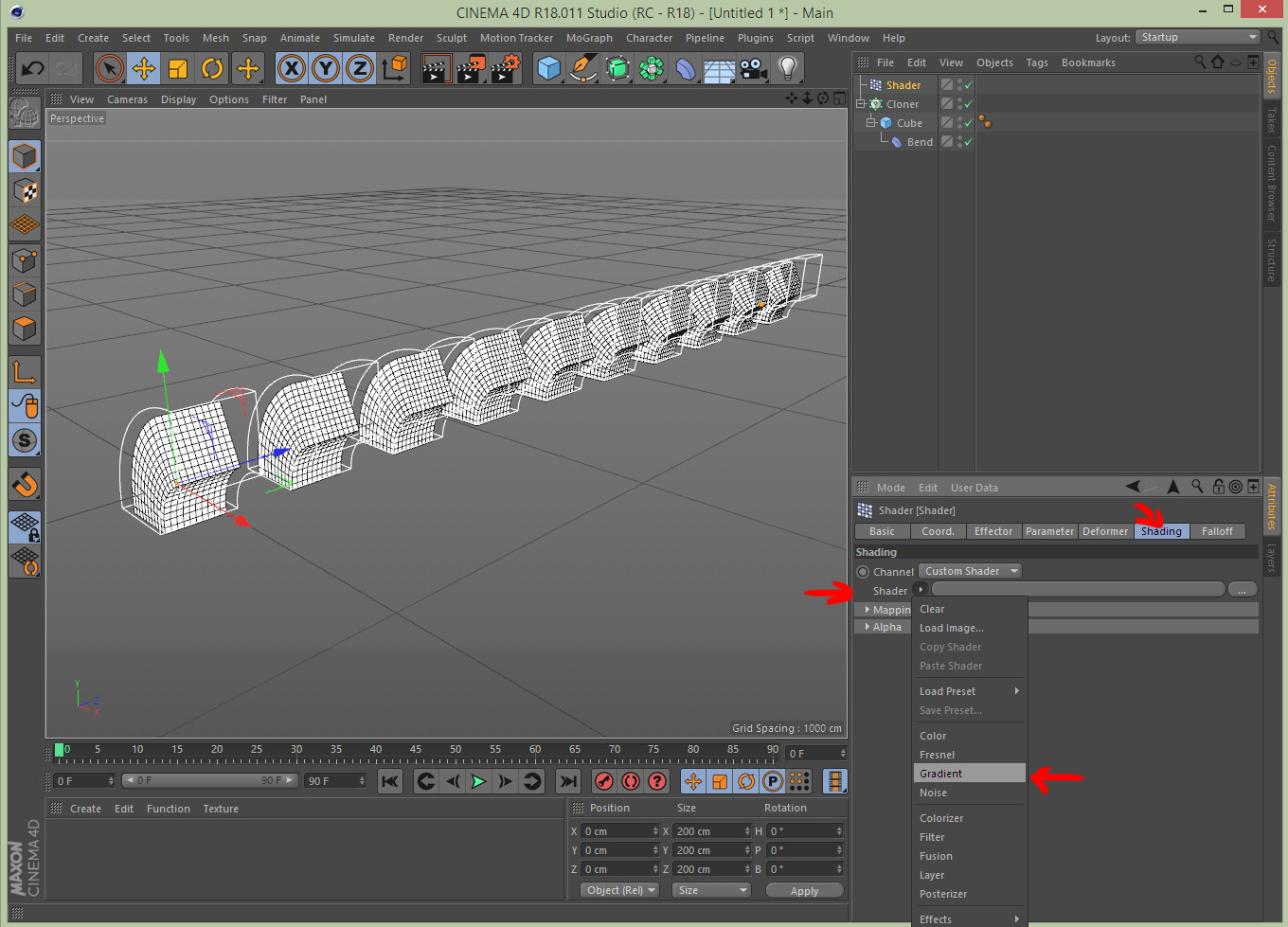Viewport: 1288px width, 927px height.
Task: Open the Simulate menu
Action: pyautogui.click(x=354, y=38)
